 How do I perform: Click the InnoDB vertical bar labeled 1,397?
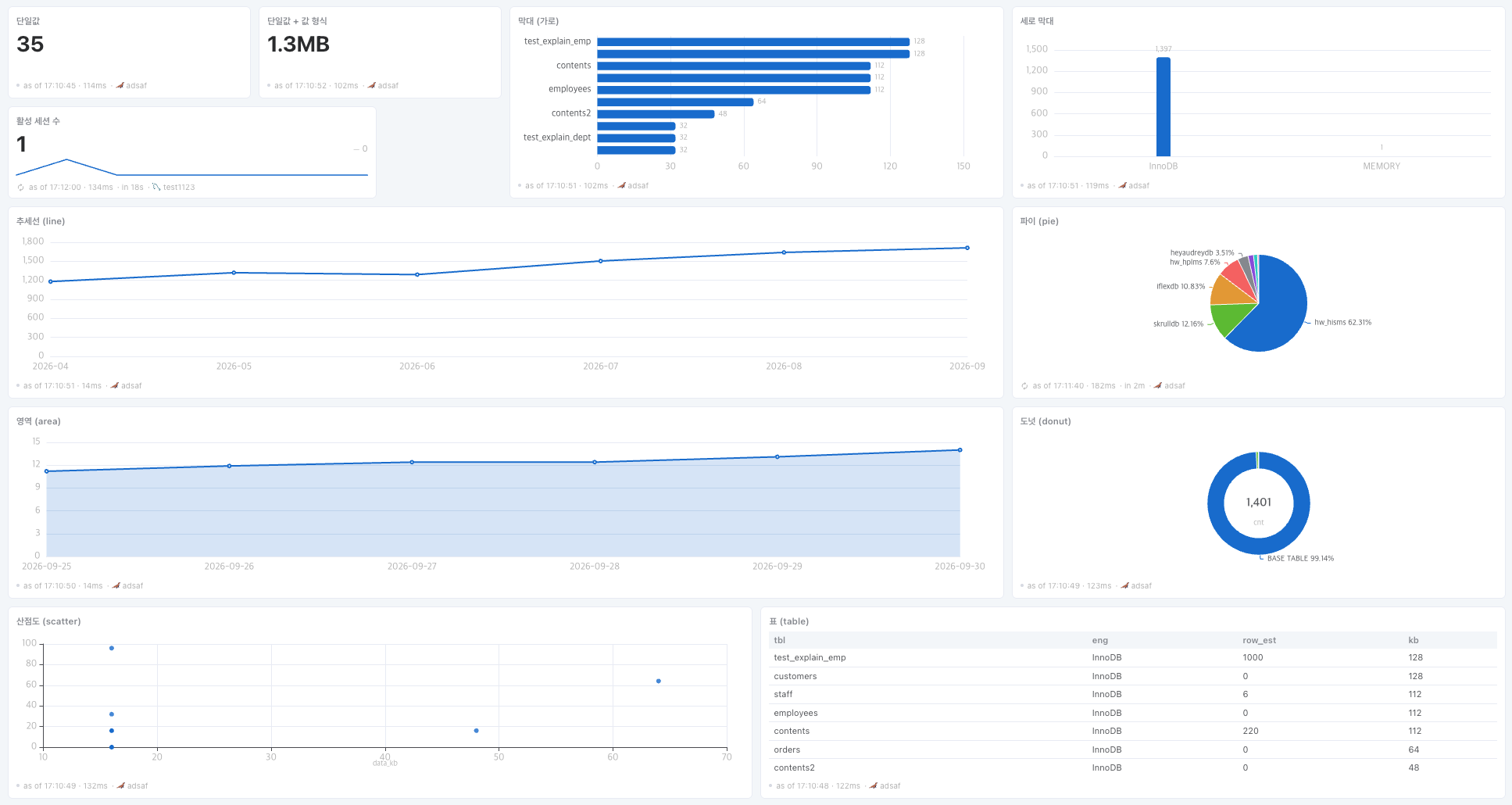1163,107
